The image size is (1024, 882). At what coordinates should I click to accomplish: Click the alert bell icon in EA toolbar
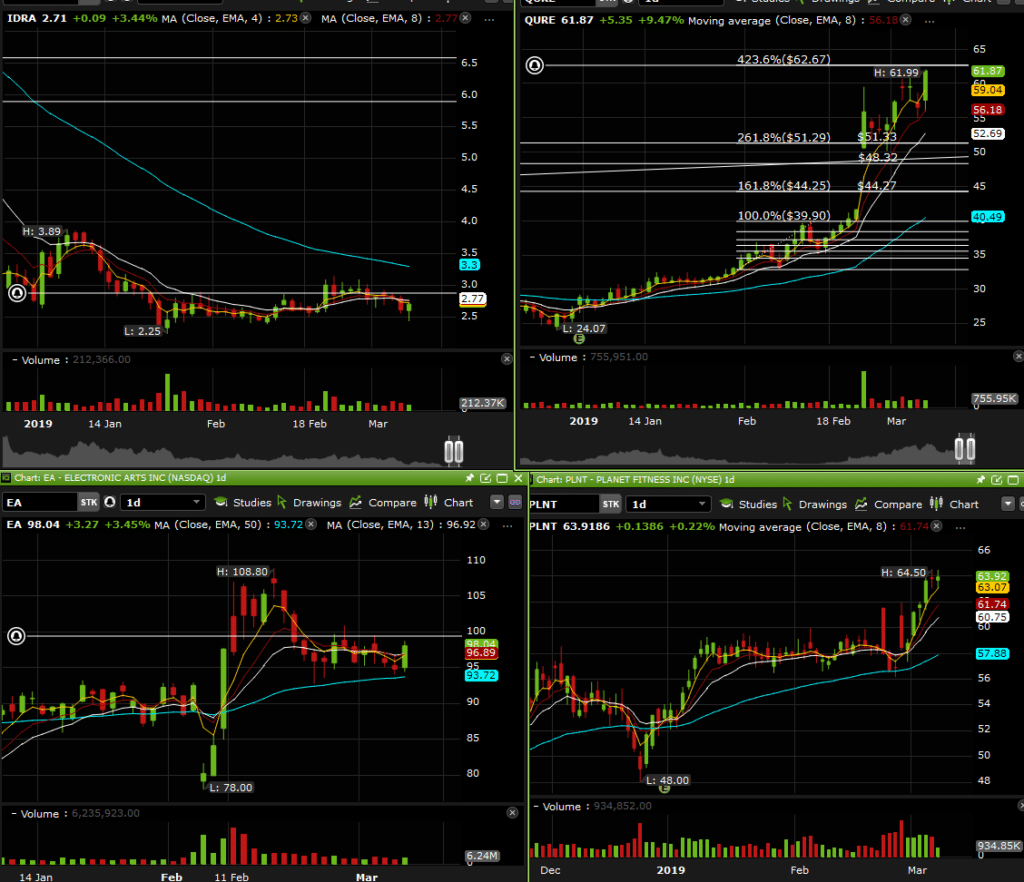[x=110, y=502]
